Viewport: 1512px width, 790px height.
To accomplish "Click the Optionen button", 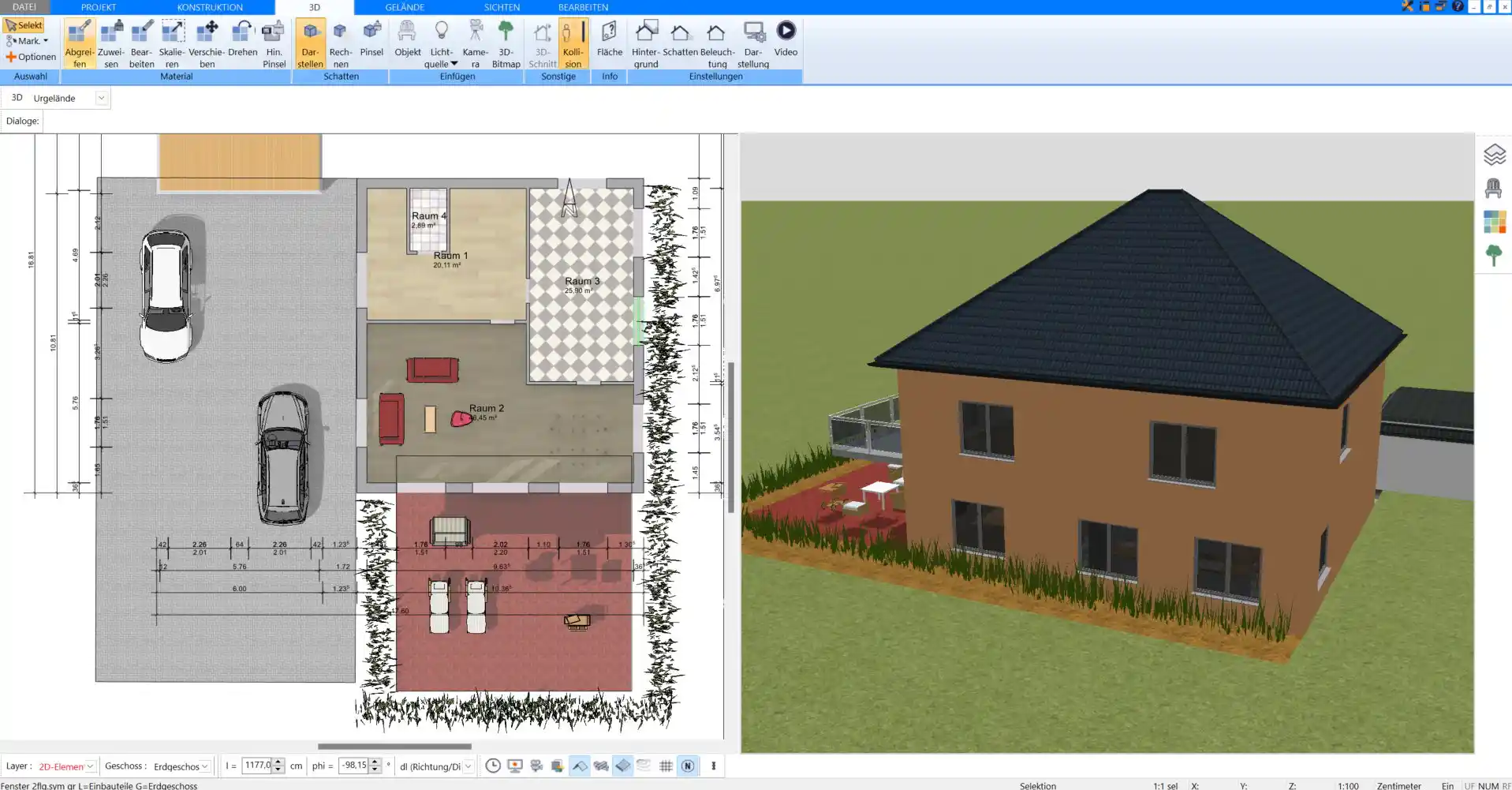I will point(31,57).
